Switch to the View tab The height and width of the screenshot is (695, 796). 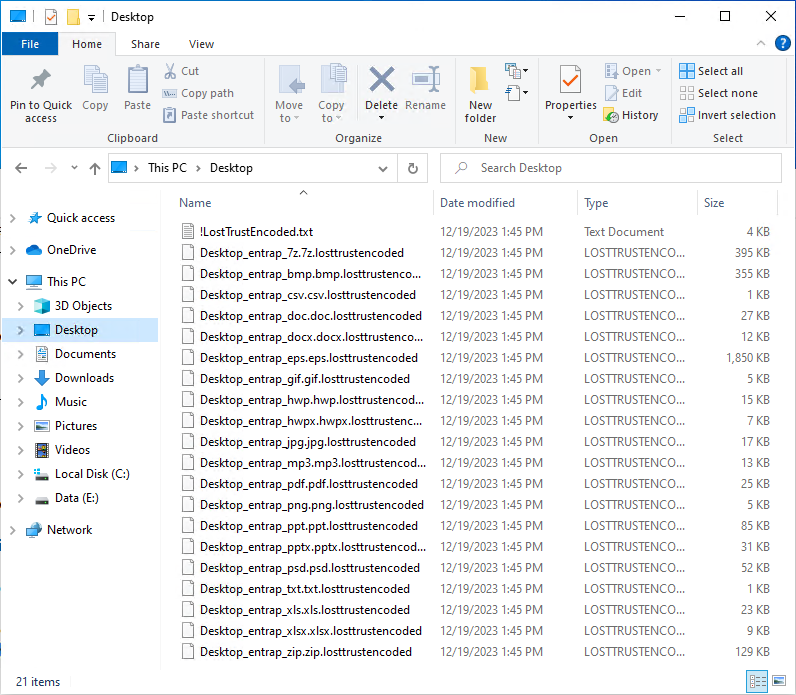click(202, 44)
